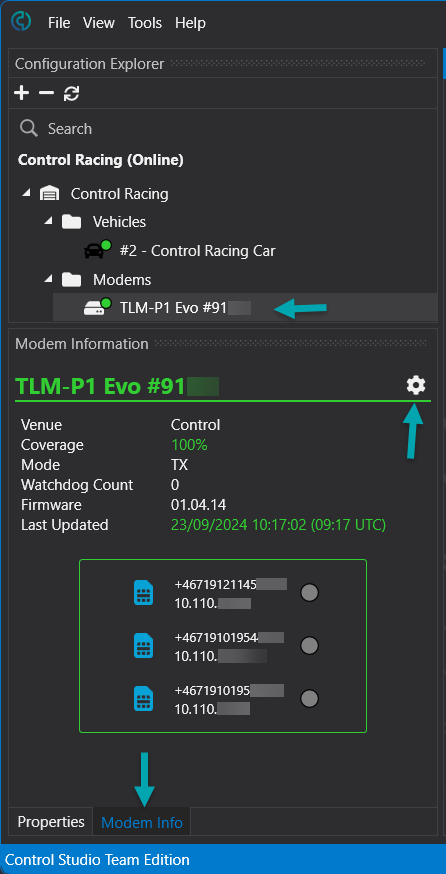
Task: Click the minus remove icon
Action: [46, 93]
